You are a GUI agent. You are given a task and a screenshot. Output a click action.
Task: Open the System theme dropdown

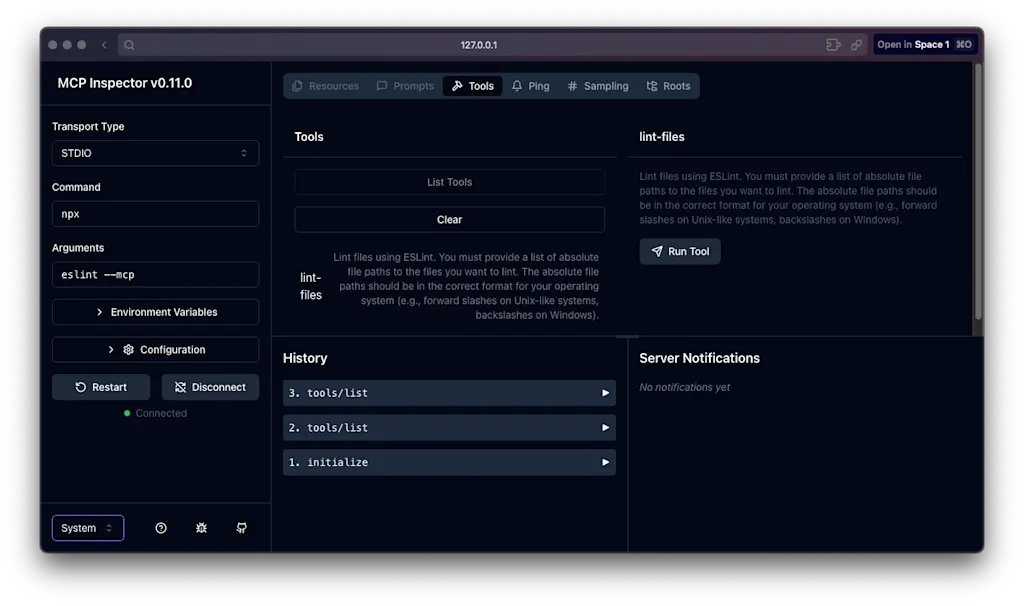point(88,528)
